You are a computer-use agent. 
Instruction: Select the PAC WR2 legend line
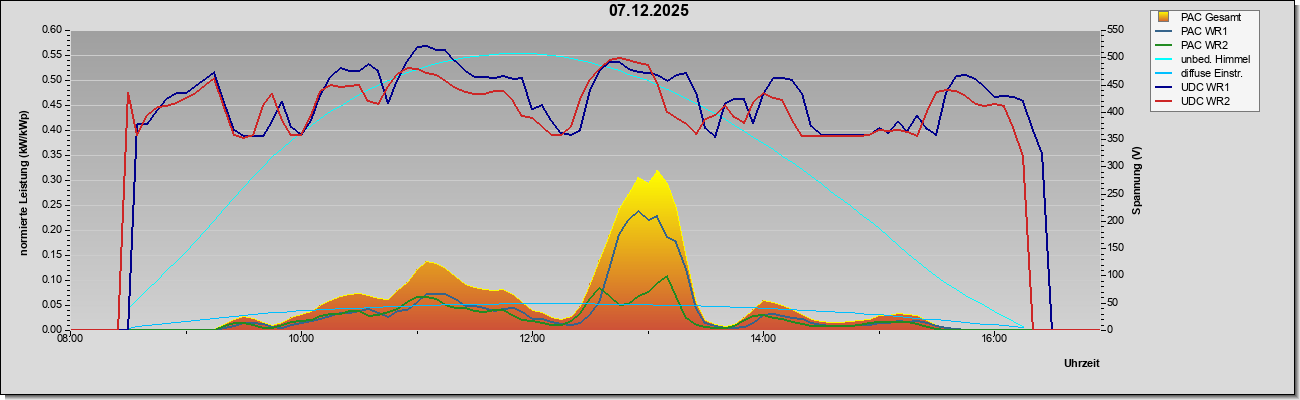(1164, 45)
